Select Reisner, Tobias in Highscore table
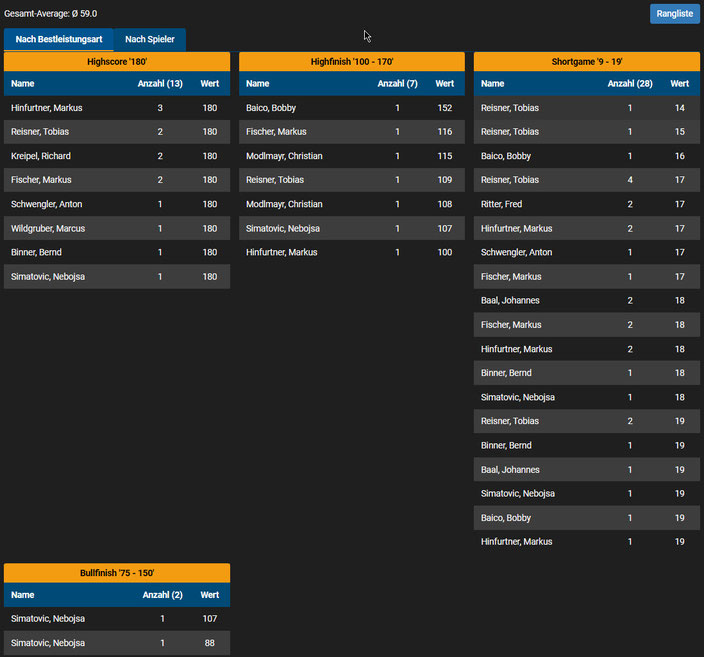Viewport: 704px width, 657px height. pyautogui.click(x=117, y=132)
